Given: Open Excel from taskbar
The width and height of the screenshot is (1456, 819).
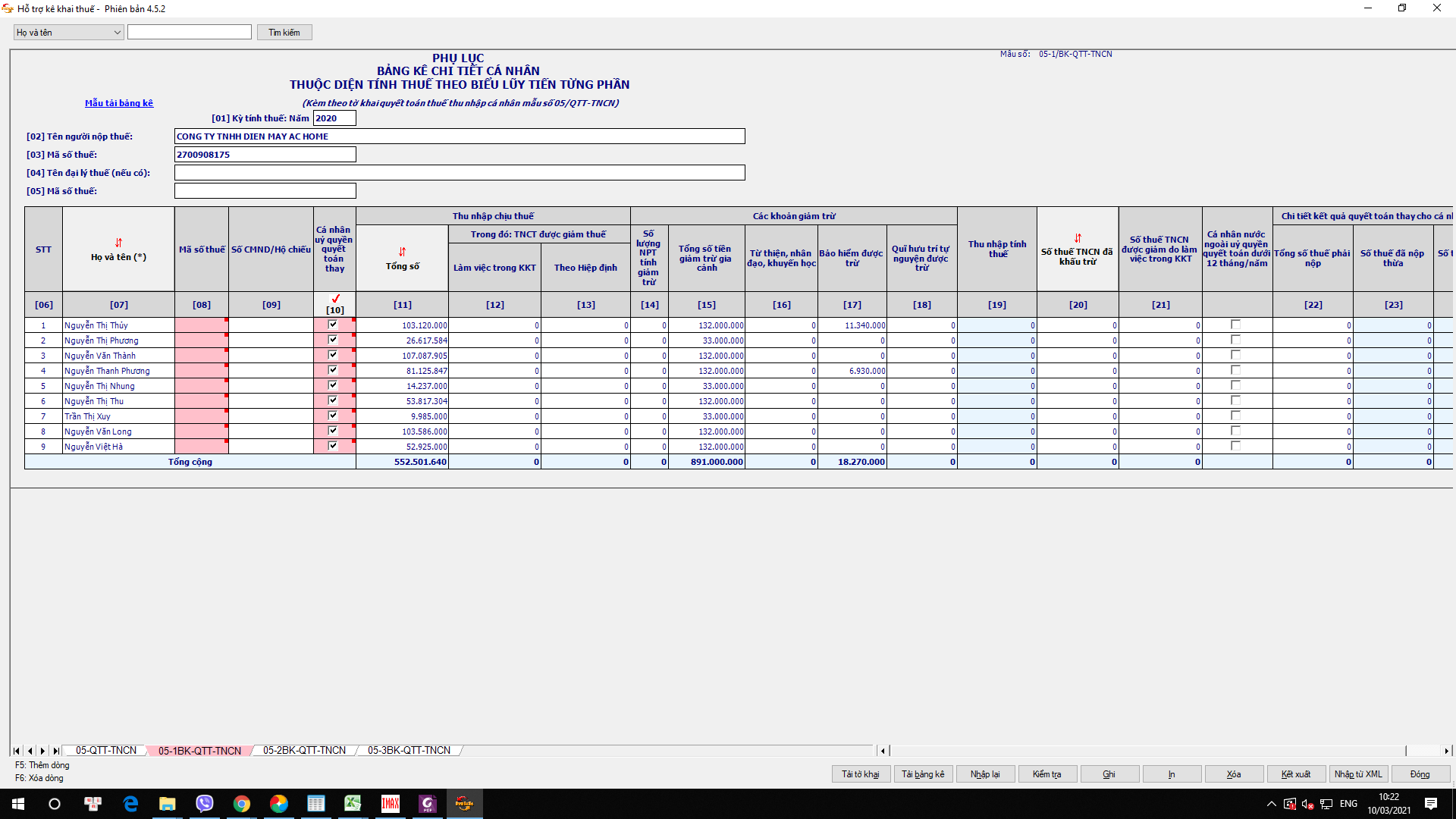Looking at the screenshot, I should point(353,804).
